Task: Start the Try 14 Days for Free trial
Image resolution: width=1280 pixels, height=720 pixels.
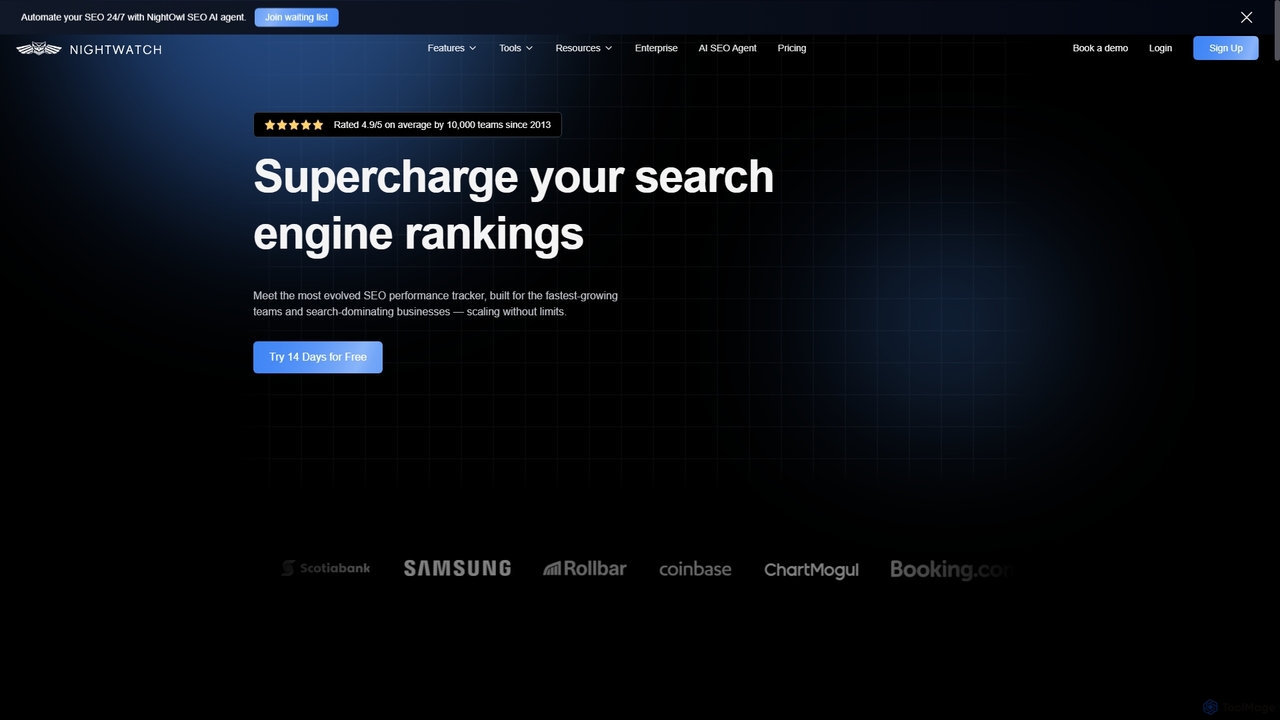Action: coord(318,357)
